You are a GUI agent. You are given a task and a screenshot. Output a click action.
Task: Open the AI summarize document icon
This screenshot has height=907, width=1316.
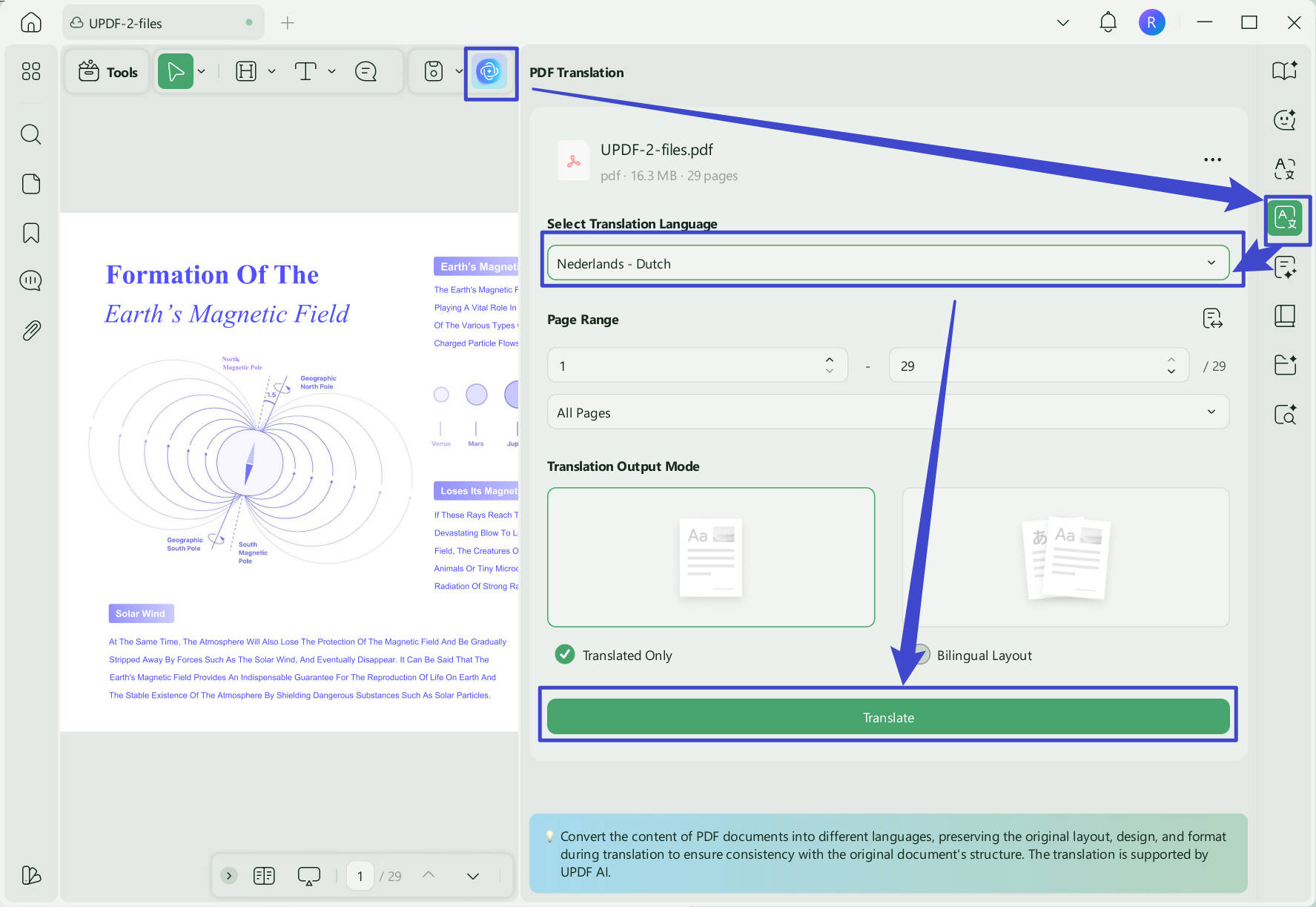(x=1285, y=267)
